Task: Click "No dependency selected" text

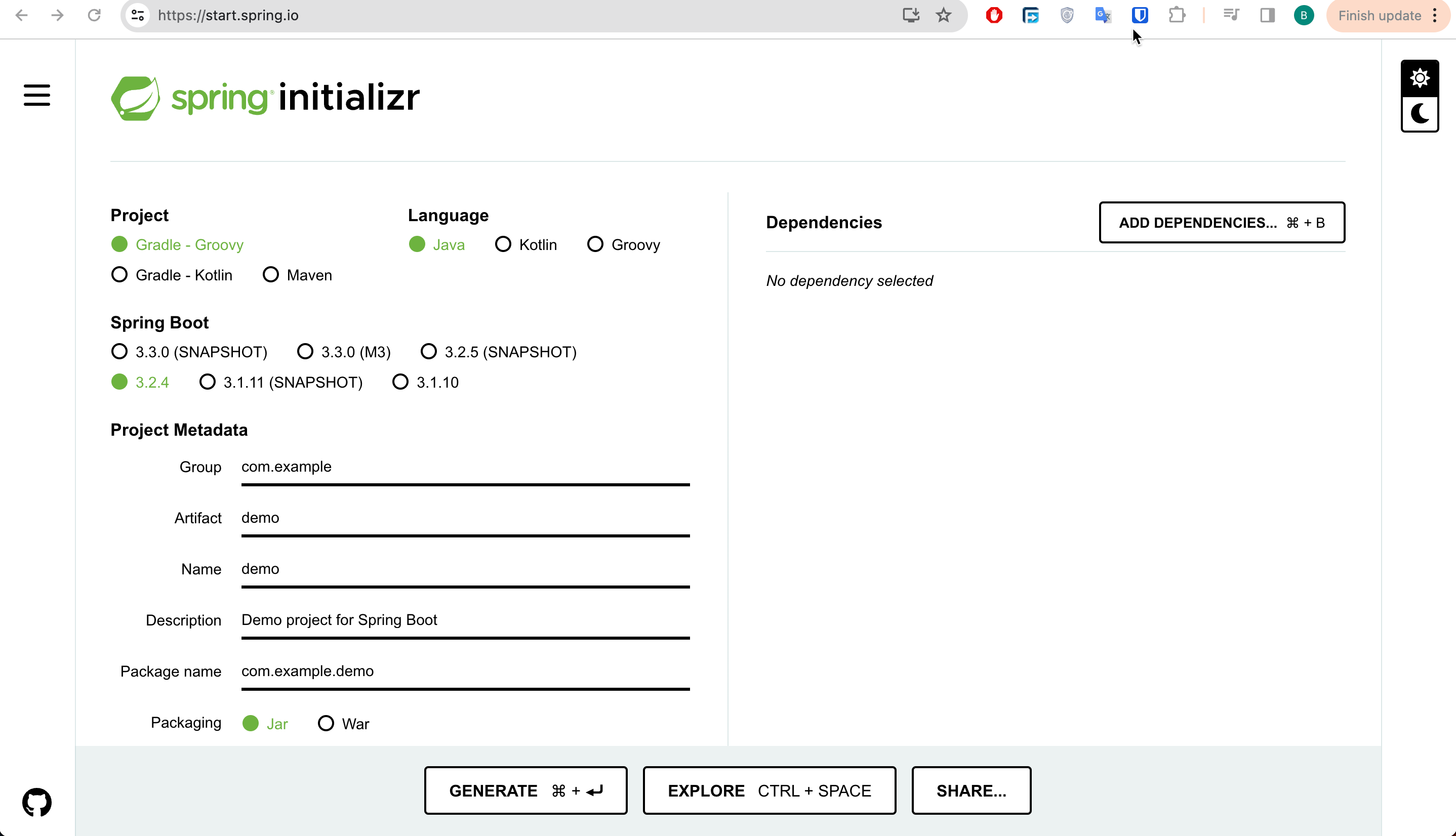Action: point(849,281)
